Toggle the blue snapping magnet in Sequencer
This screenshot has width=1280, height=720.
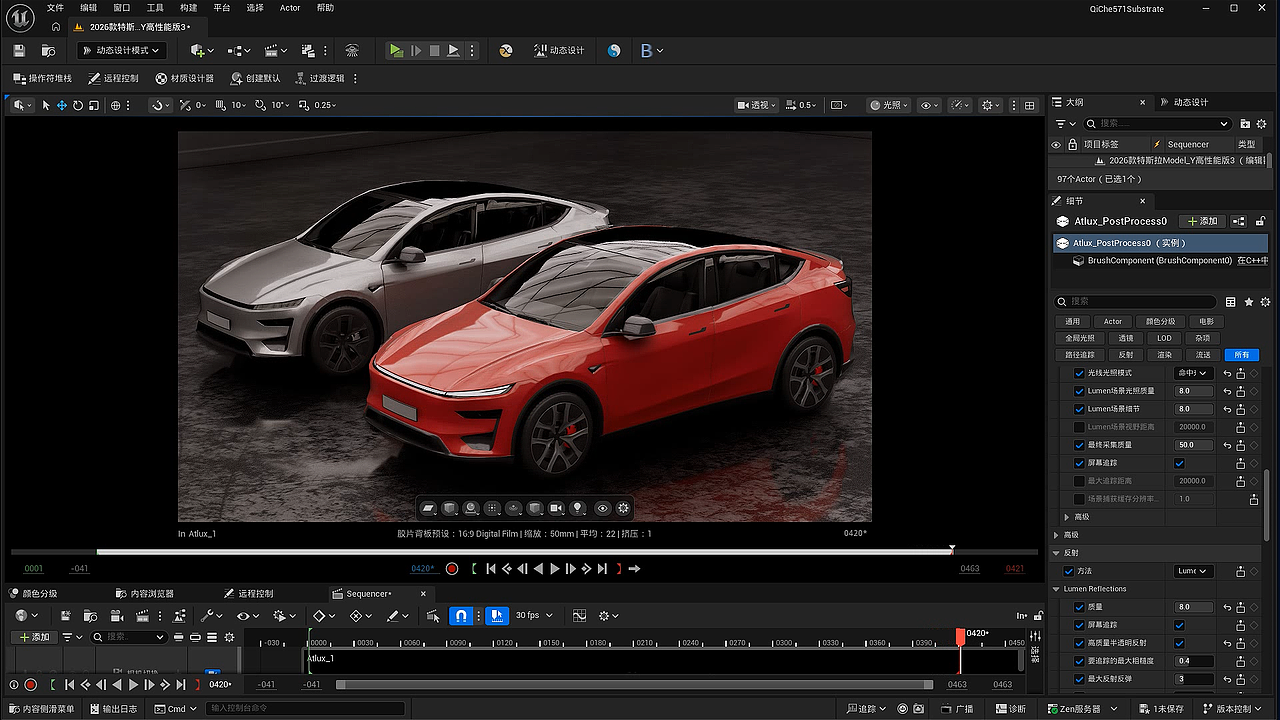(x=461, y=616)
